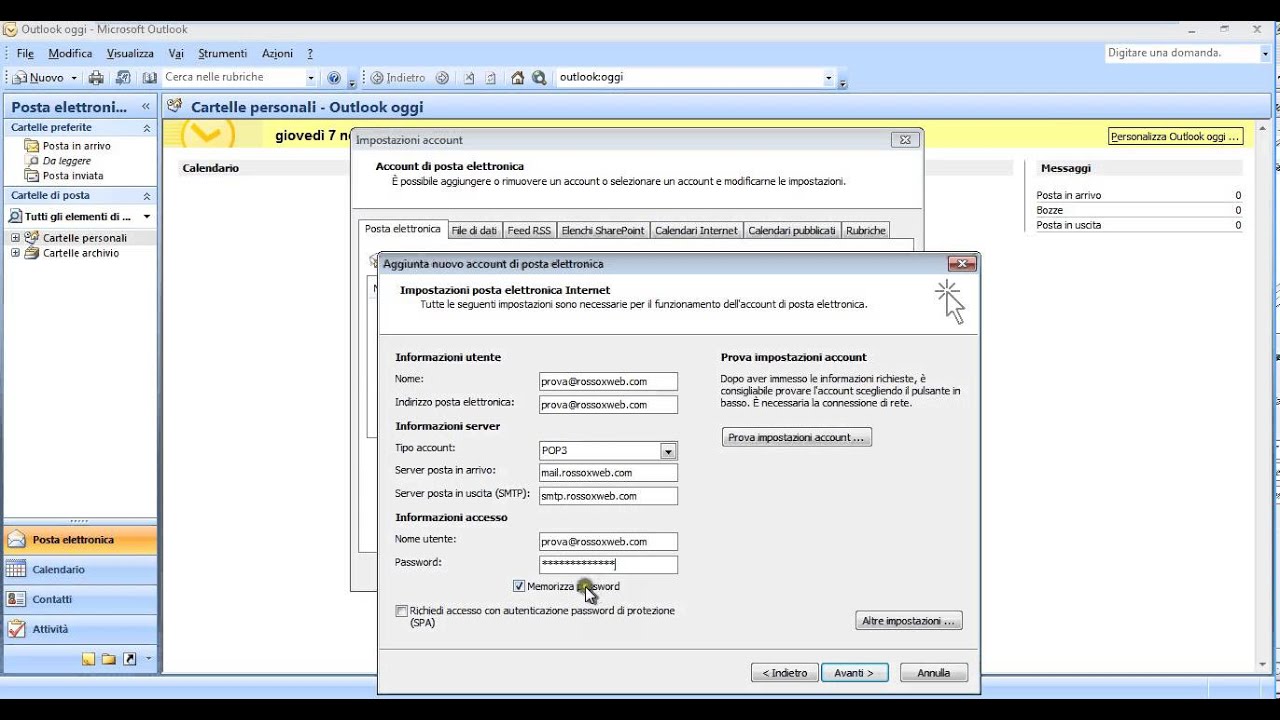This screenshot has width=1280, height=720.
Task: Expand Cartelle archivio tree node
Action: [x=15, y=253]
